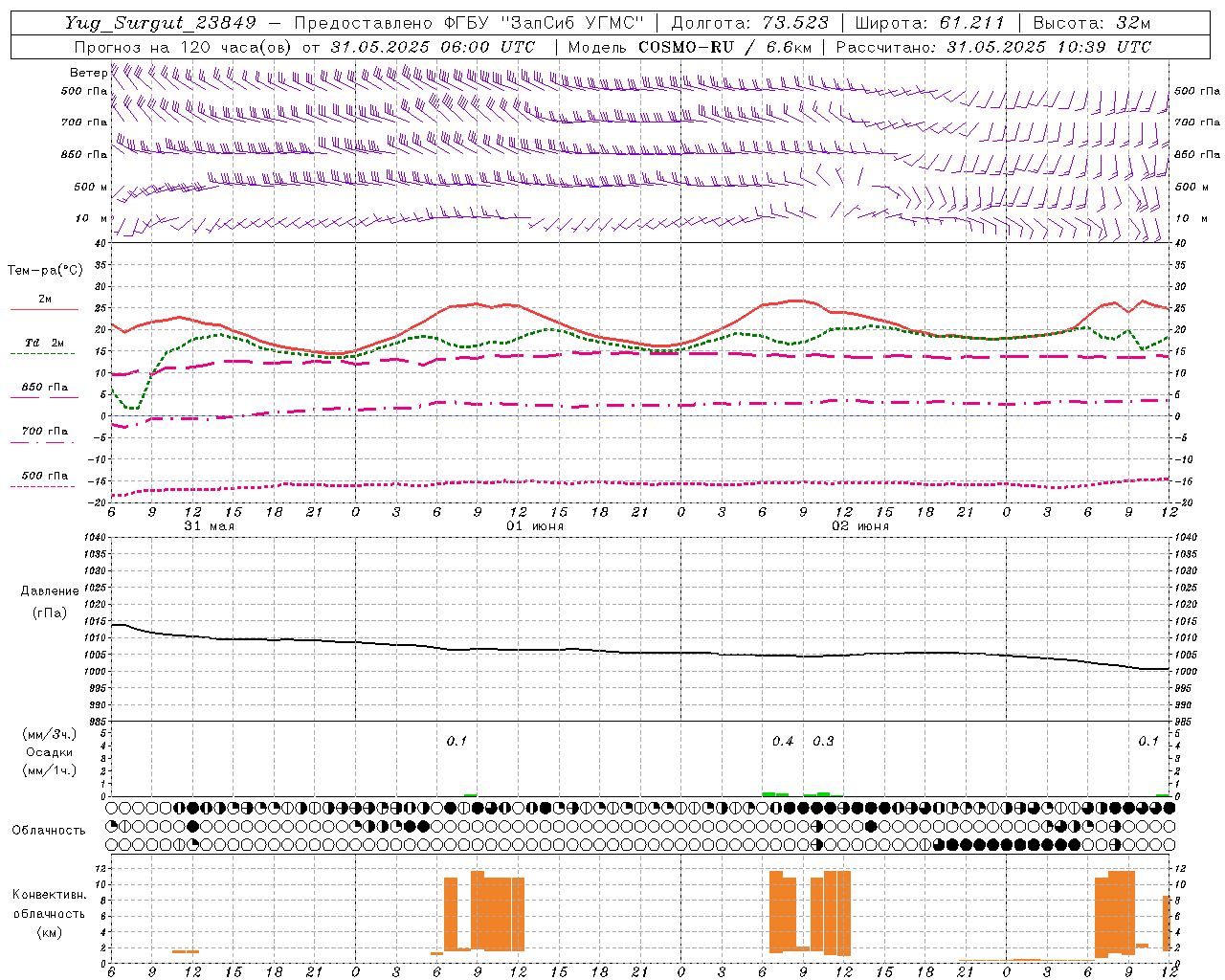The image size is (1225, 980).
Task: Click the Осадки panel label
Action: point(50,753)
